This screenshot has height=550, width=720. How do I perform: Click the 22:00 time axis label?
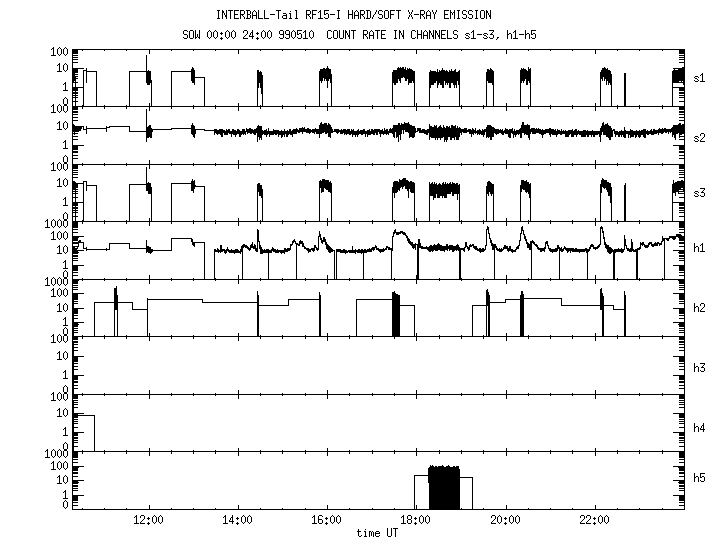coord(595,521)
